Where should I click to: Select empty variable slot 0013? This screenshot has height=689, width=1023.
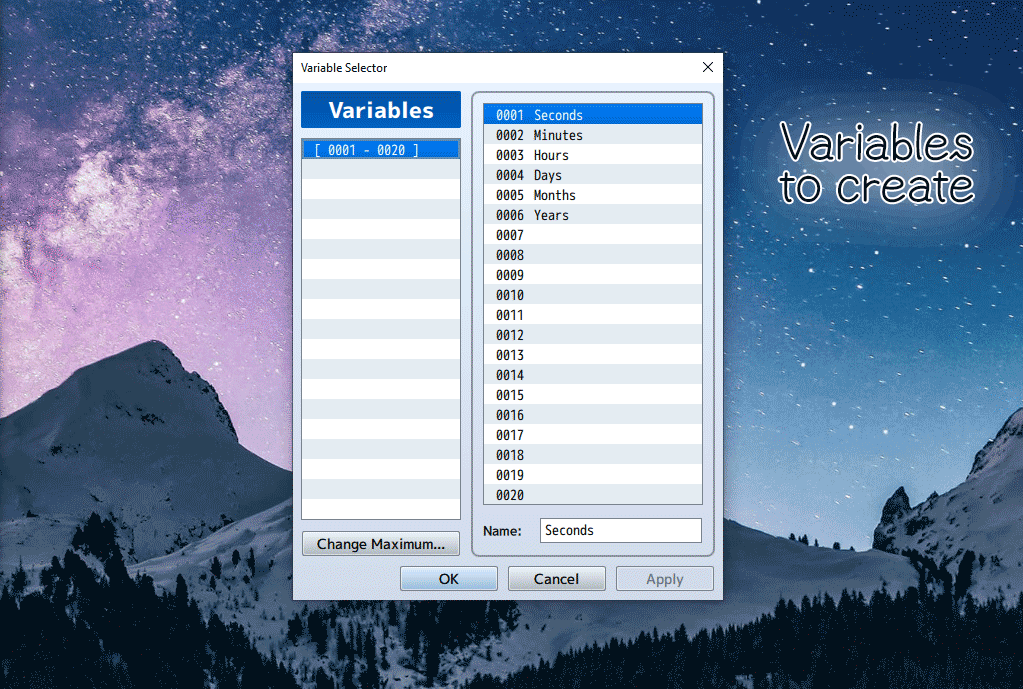pos(592,354)
